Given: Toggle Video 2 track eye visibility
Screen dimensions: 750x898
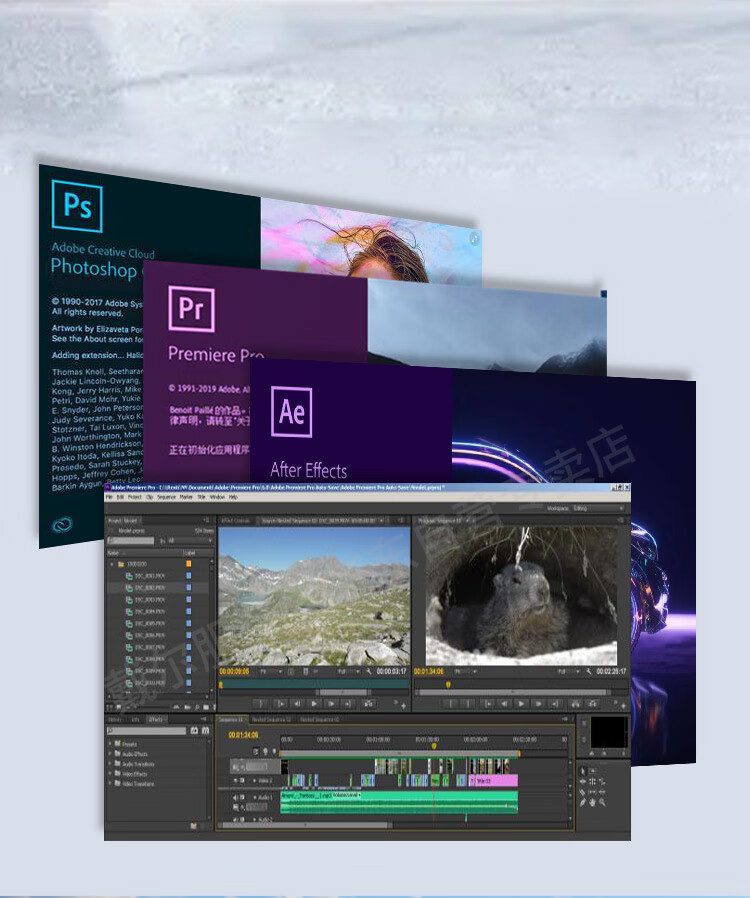Looking at the screenshot, I should point(235,781).
